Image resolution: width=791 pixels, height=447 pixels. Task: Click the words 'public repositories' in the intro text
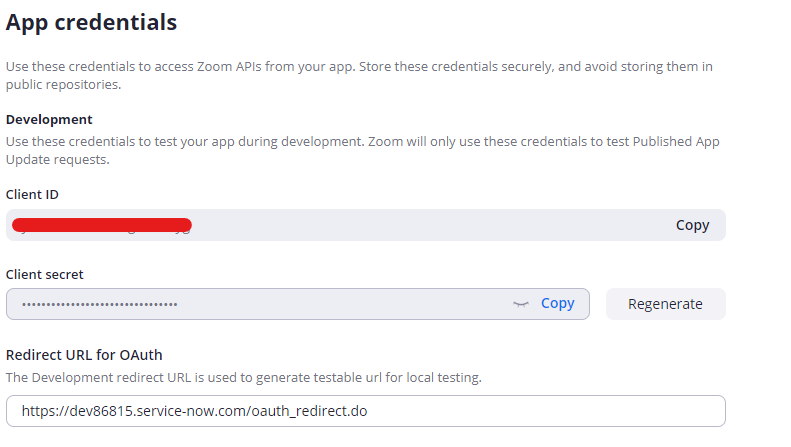tap(63, 84)
